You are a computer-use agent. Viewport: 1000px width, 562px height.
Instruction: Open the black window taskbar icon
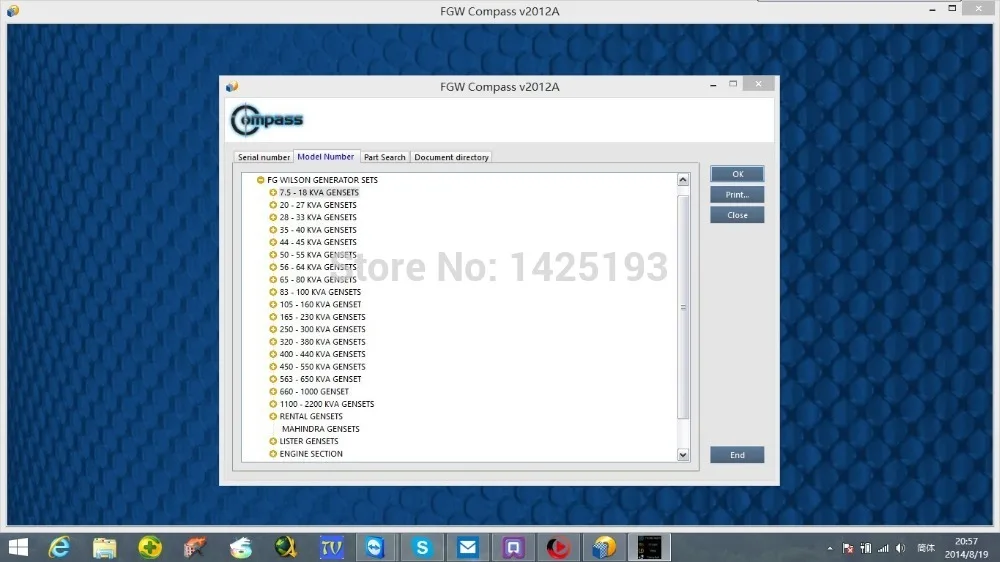coord(649,547)
